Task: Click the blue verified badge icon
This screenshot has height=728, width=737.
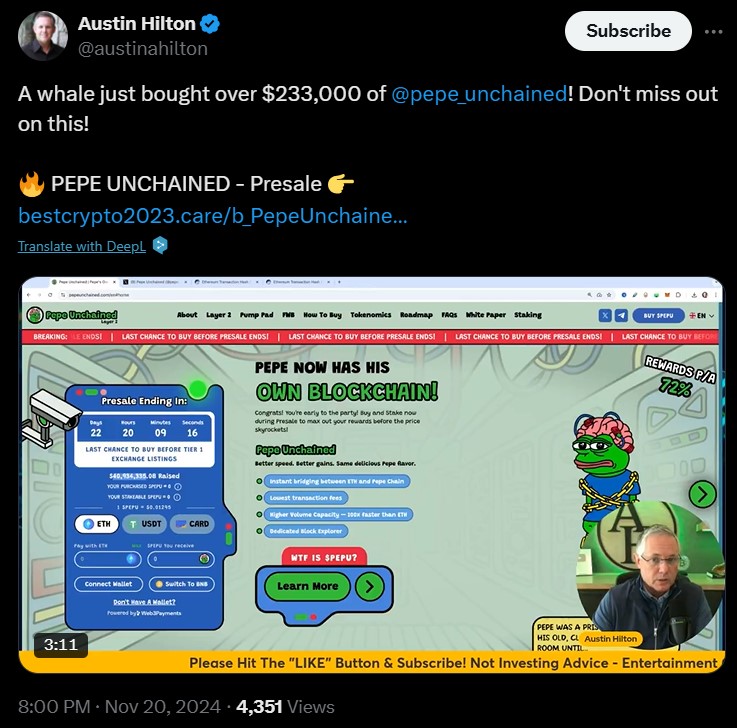Action: click(210, 23)
